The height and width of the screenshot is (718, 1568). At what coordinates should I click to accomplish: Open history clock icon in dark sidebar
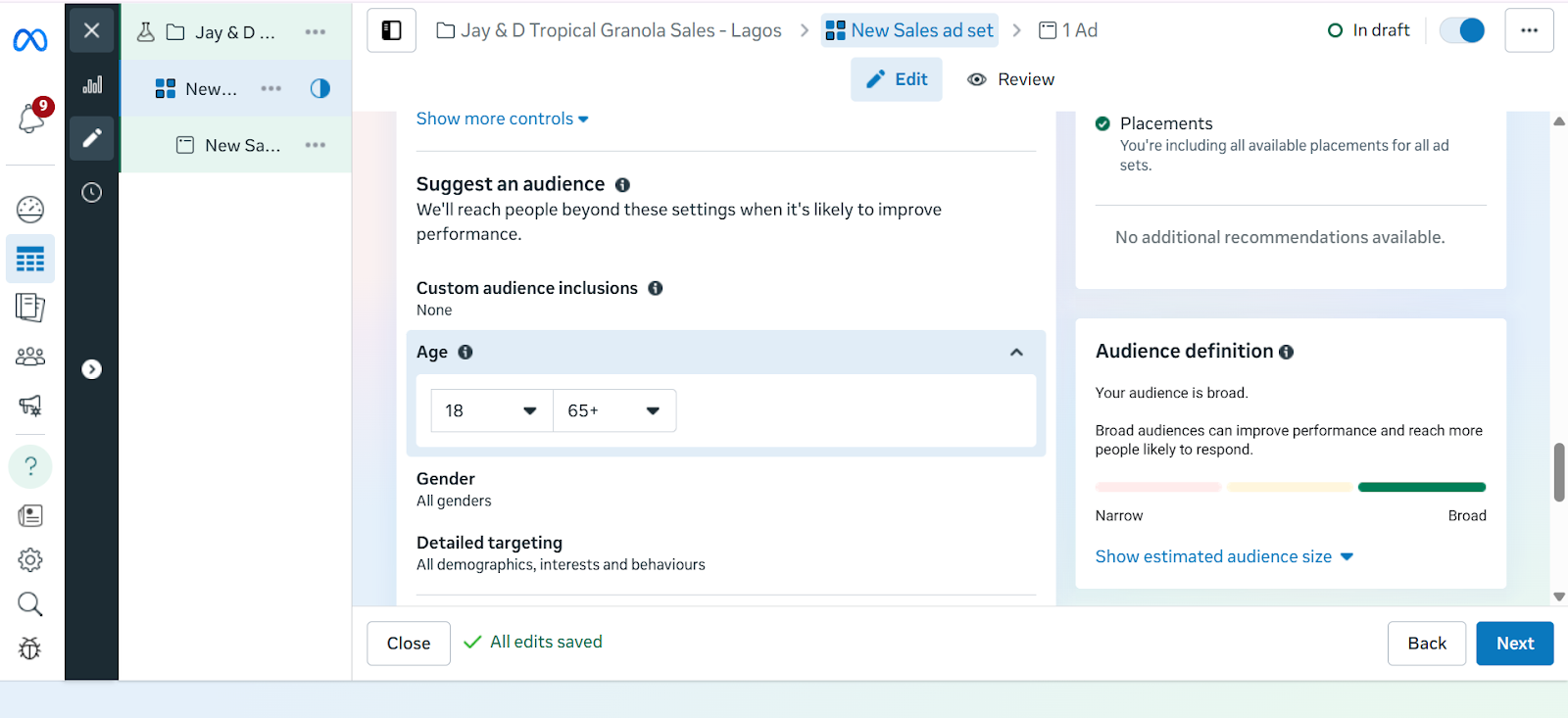(x=92, y=193)
